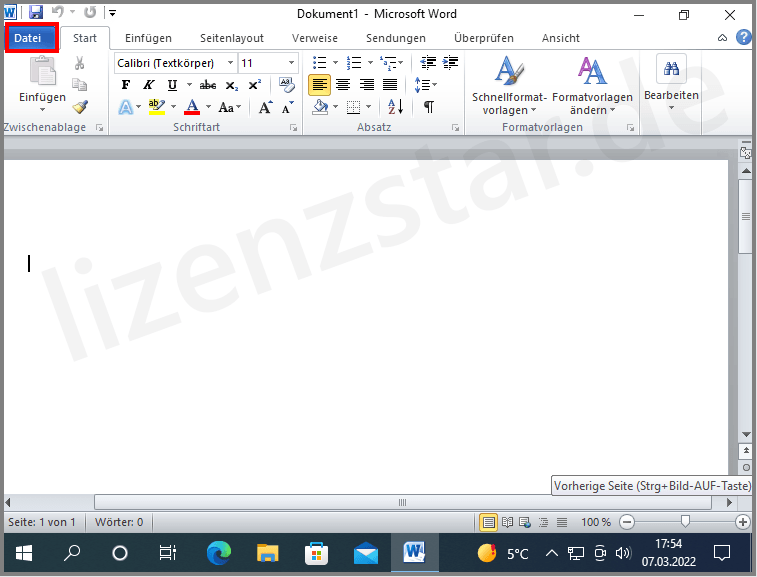The height and width of the screenshot is (577, 757).
Task: Open the Verweise ribbon tab
Action: click(315, 38)
